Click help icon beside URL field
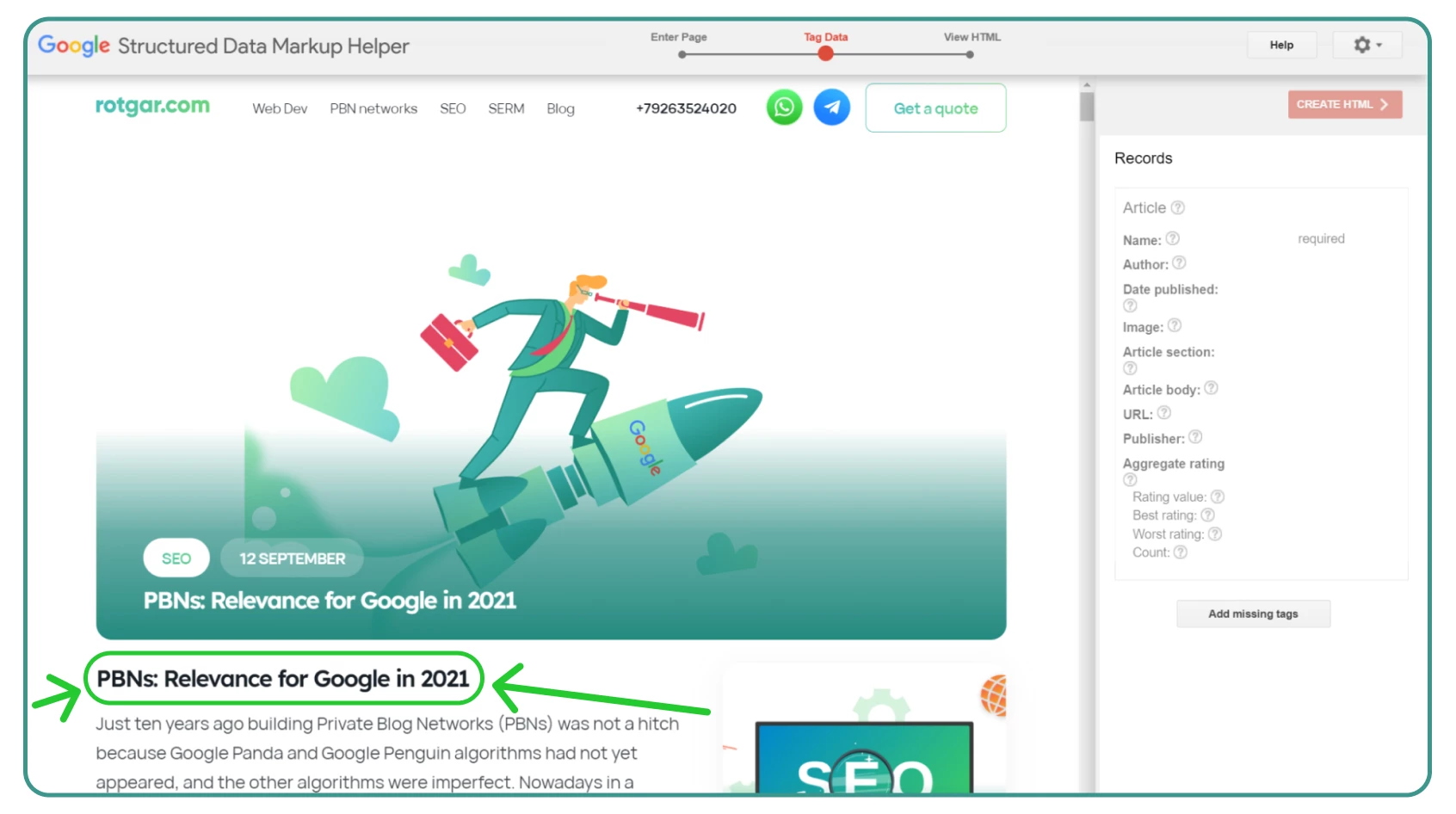The height and width of the screenshot is (814, 1456). tap(1164, 413)
